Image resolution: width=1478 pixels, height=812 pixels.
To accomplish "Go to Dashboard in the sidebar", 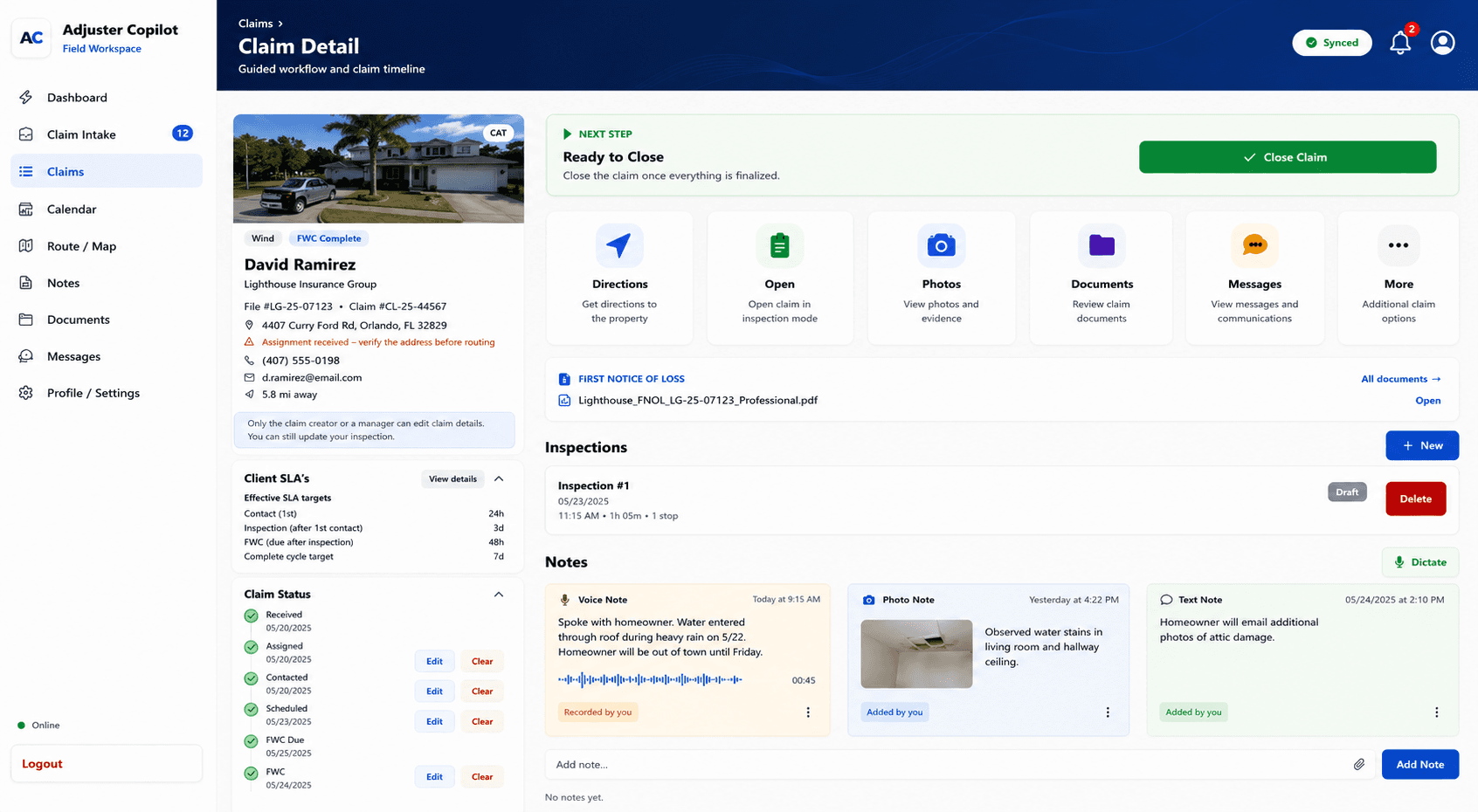I will click(107, 98).
